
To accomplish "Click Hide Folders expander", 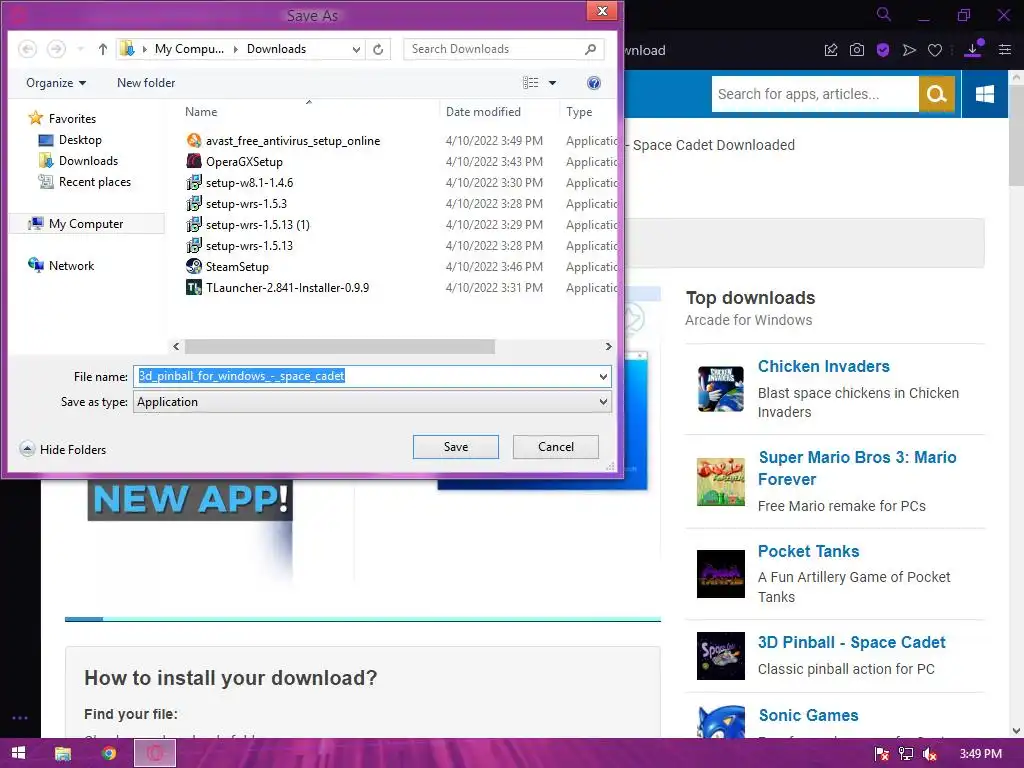I will (x=63, y=449).
